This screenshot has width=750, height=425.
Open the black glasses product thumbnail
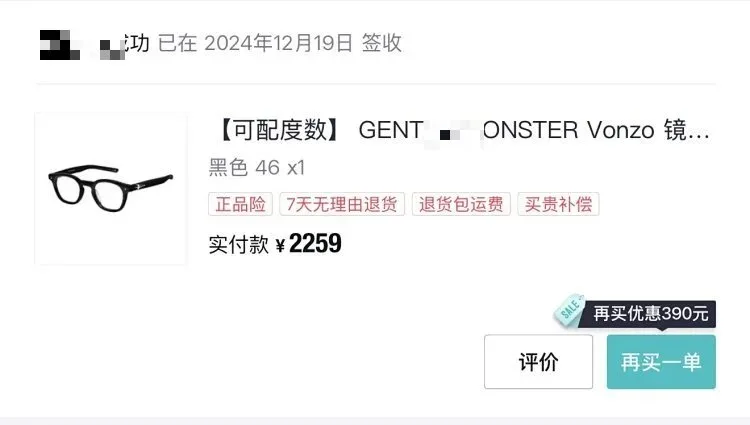pyautogui.click(x=110, y=189)
